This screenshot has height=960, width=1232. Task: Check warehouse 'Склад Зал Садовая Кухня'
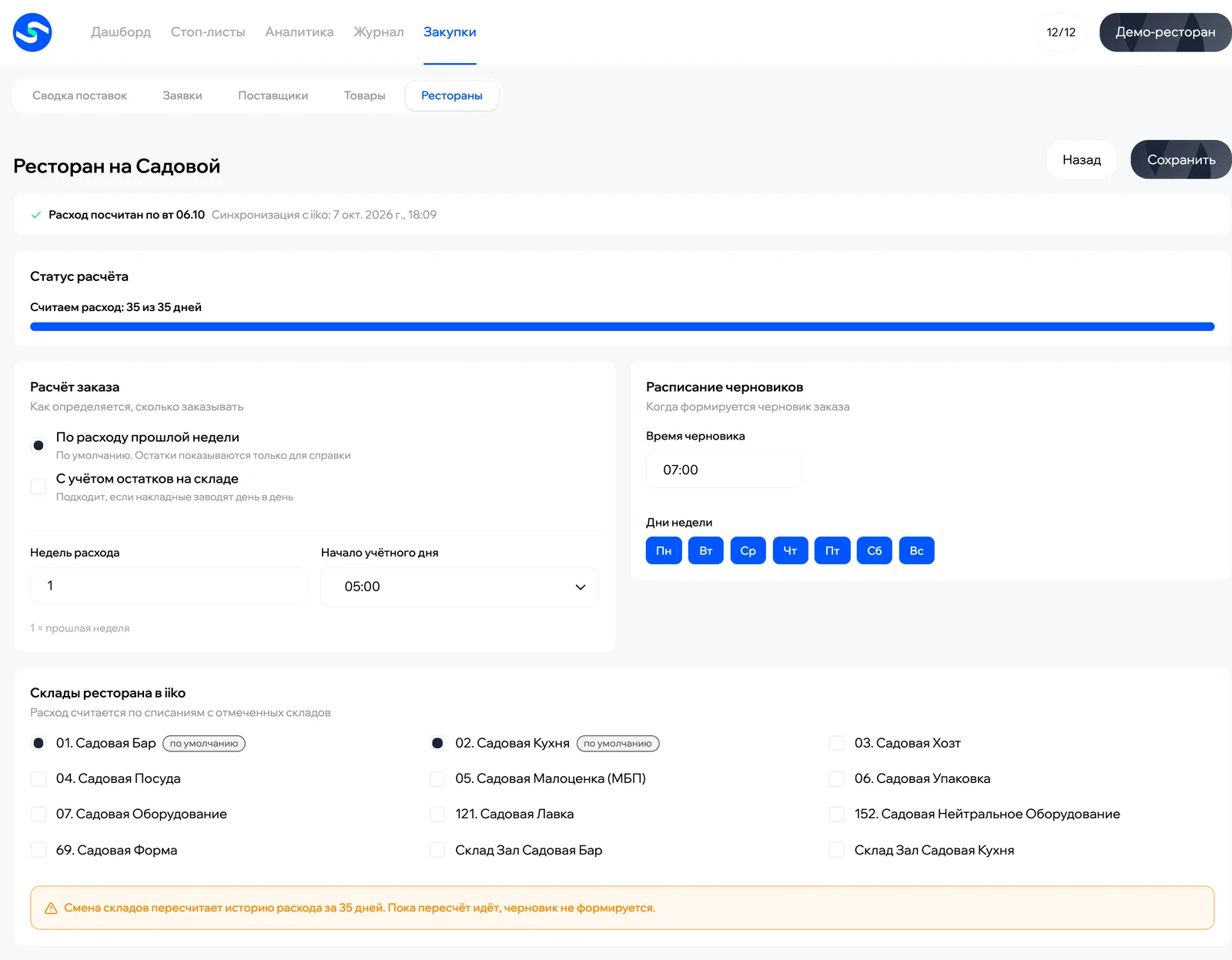click(x=836, y=850)
